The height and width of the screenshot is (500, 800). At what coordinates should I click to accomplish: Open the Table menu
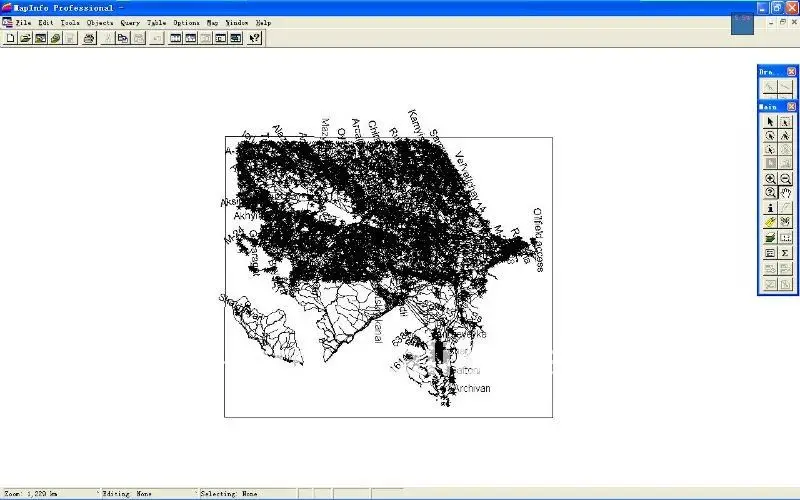pyautogui.click(x=157, y=22)
